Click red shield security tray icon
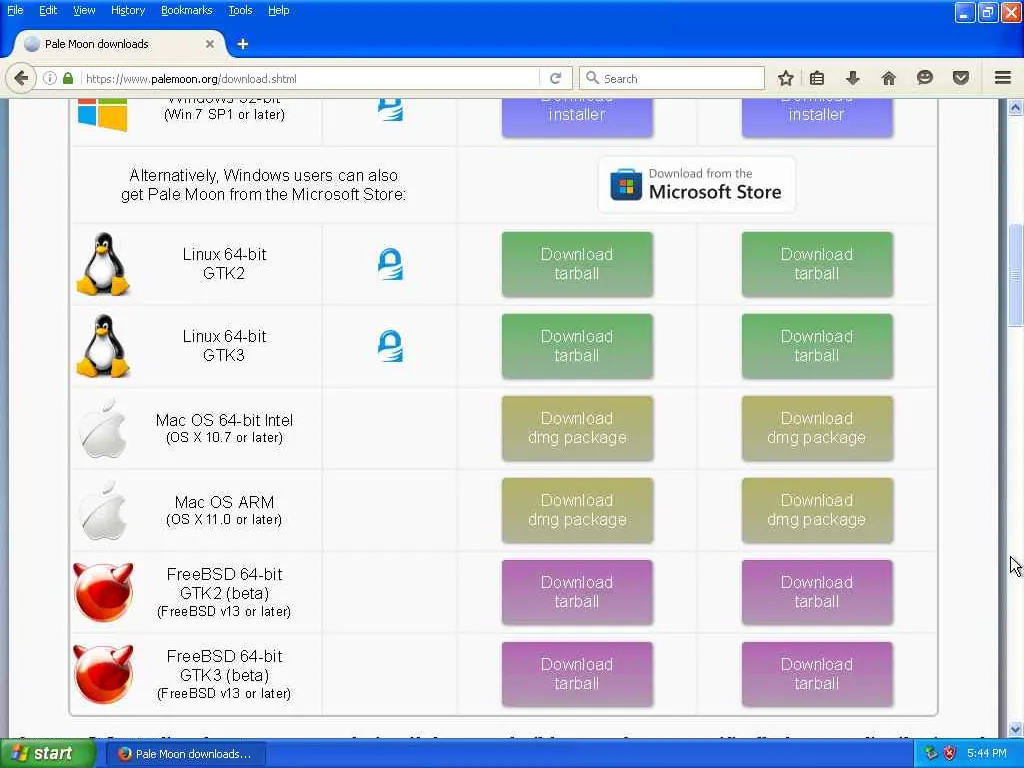The height and width of the screenshot is (768, 1024). tap(950, 754)
